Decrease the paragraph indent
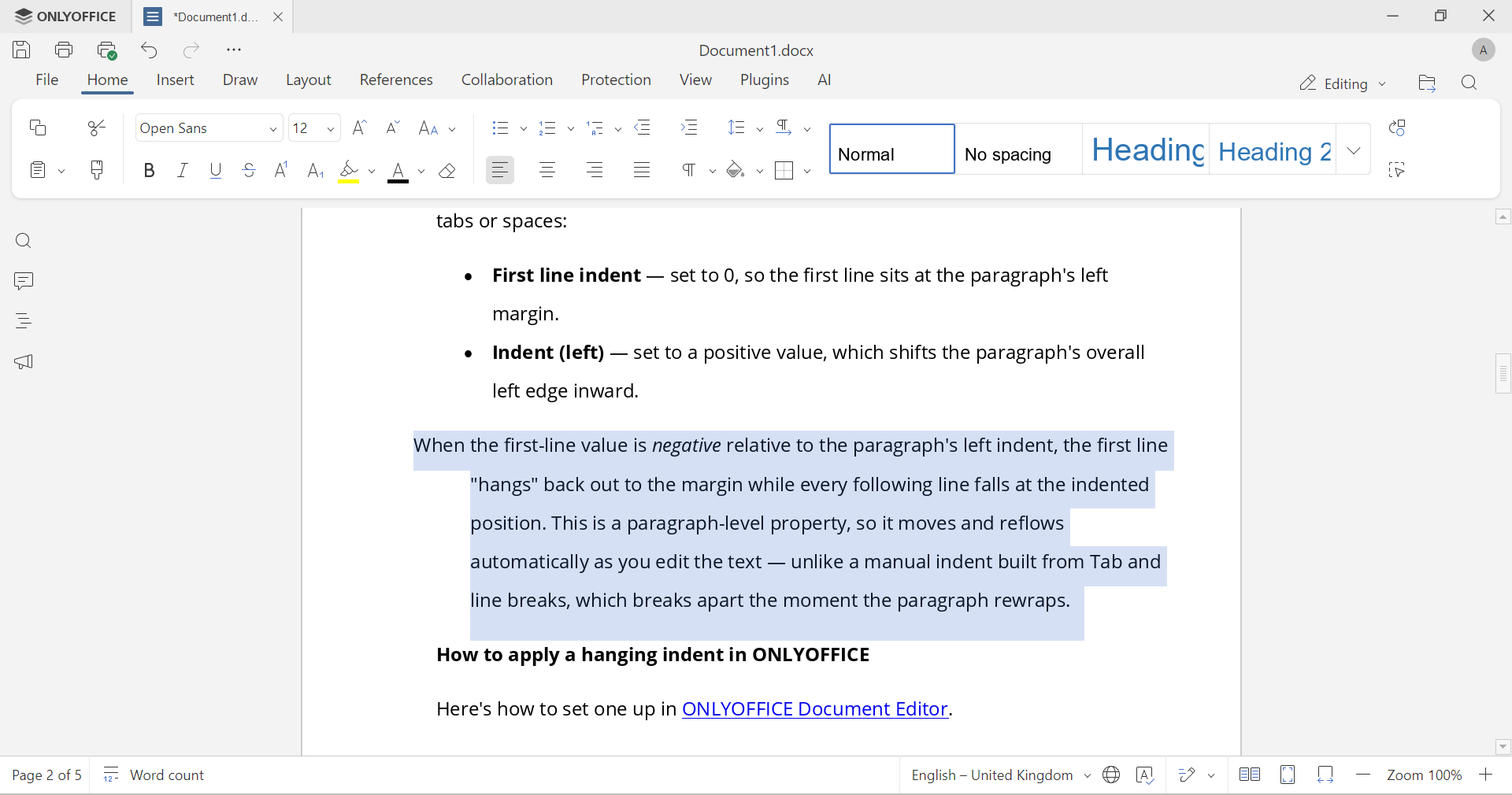The image size is (1512, 795). point(643,128)
